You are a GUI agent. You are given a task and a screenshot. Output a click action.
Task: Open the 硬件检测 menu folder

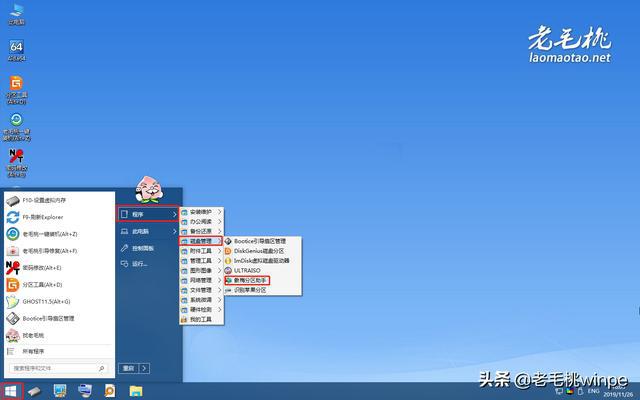pos(201,310)
